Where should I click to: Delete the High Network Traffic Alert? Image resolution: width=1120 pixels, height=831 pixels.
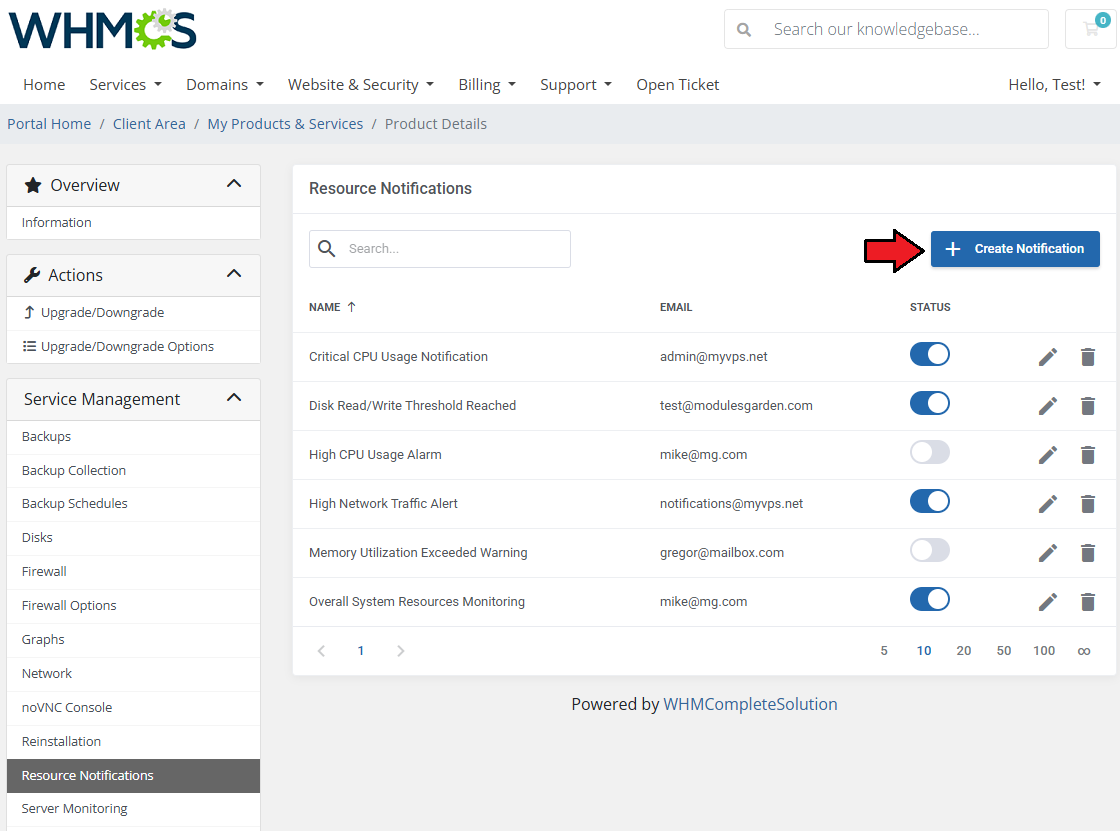[1087, 504]
